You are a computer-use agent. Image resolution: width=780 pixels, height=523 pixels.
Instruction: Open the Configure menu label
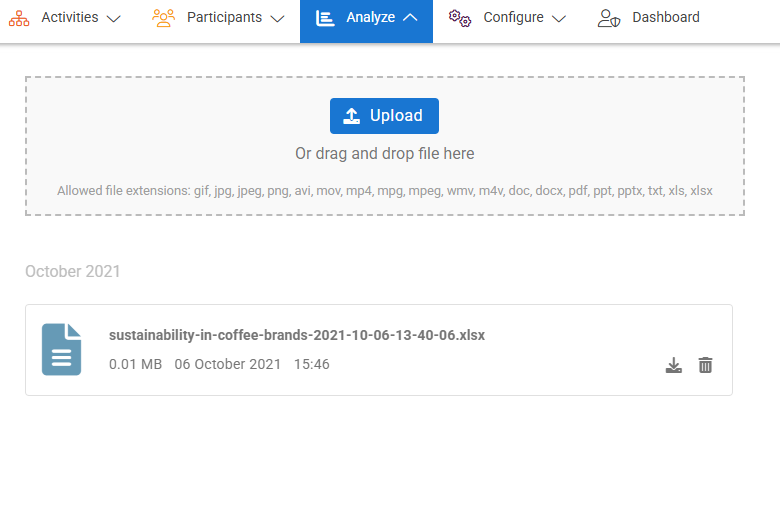click(513, 18)
